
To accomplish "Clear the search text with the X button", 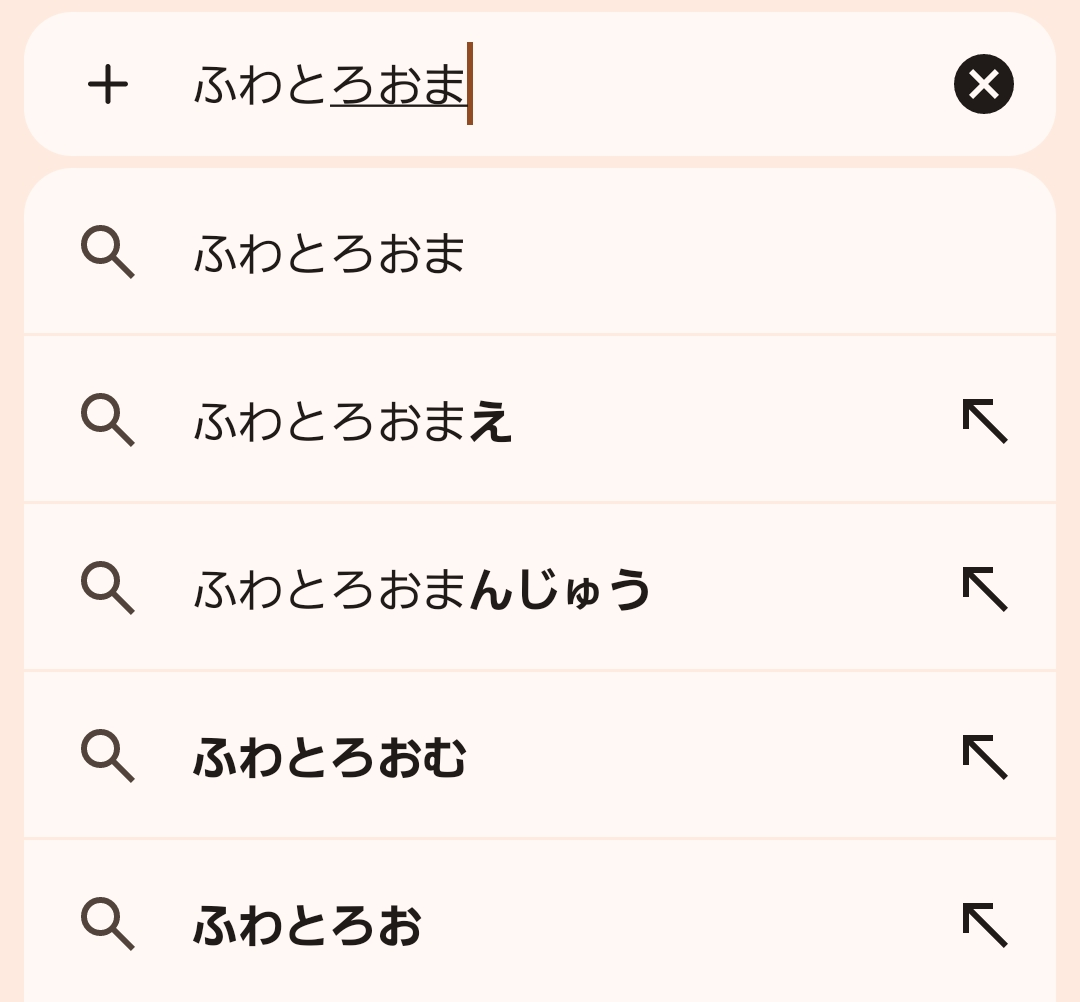I will pos(983,84).
